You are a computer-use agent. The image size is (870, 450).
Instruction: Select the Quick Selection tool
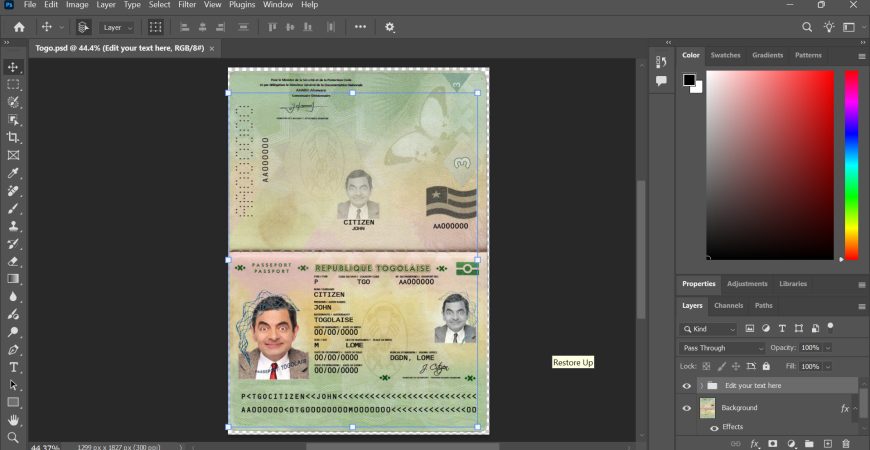click(x=13, y=102)
